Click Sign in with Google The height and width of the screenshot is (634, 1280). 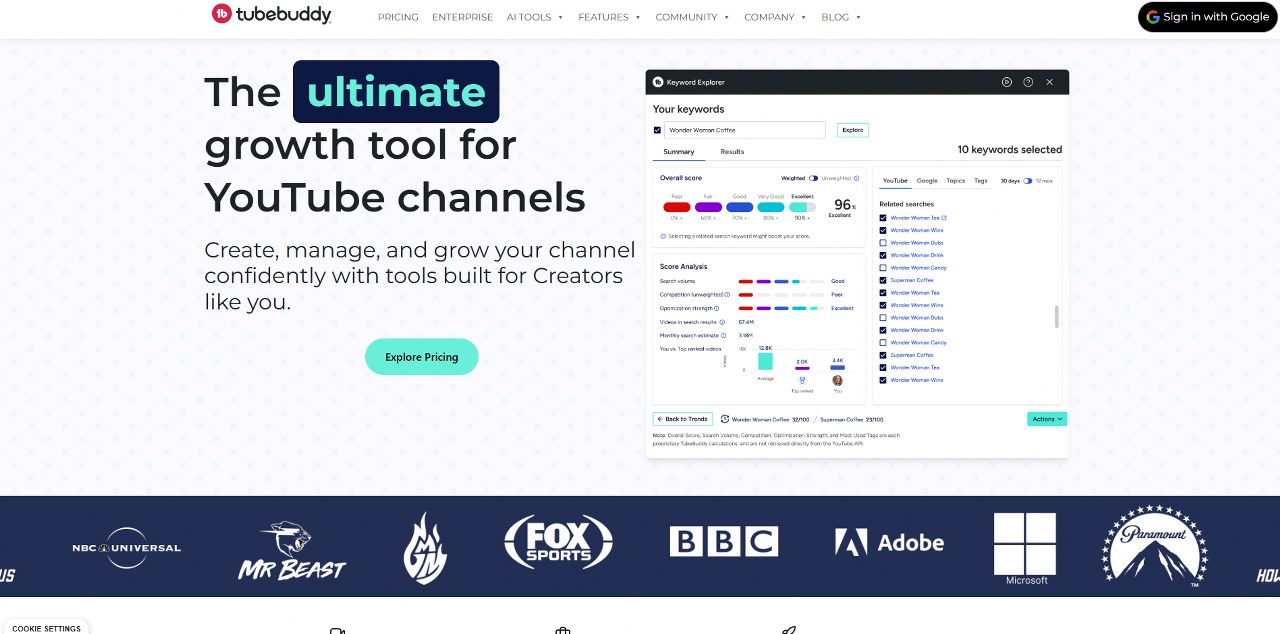(1208, 17)
